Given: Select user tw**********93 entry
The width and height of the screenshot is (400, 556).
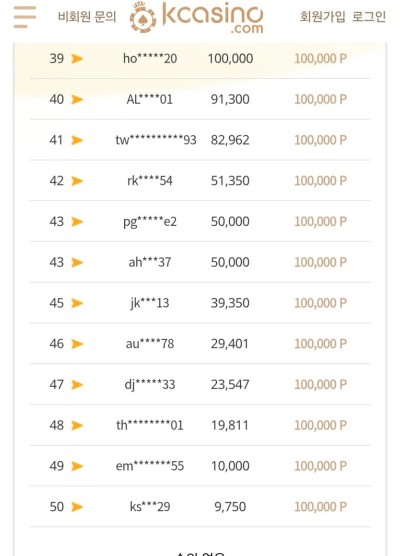Looking at the screenshot, I should pos(156,140).
